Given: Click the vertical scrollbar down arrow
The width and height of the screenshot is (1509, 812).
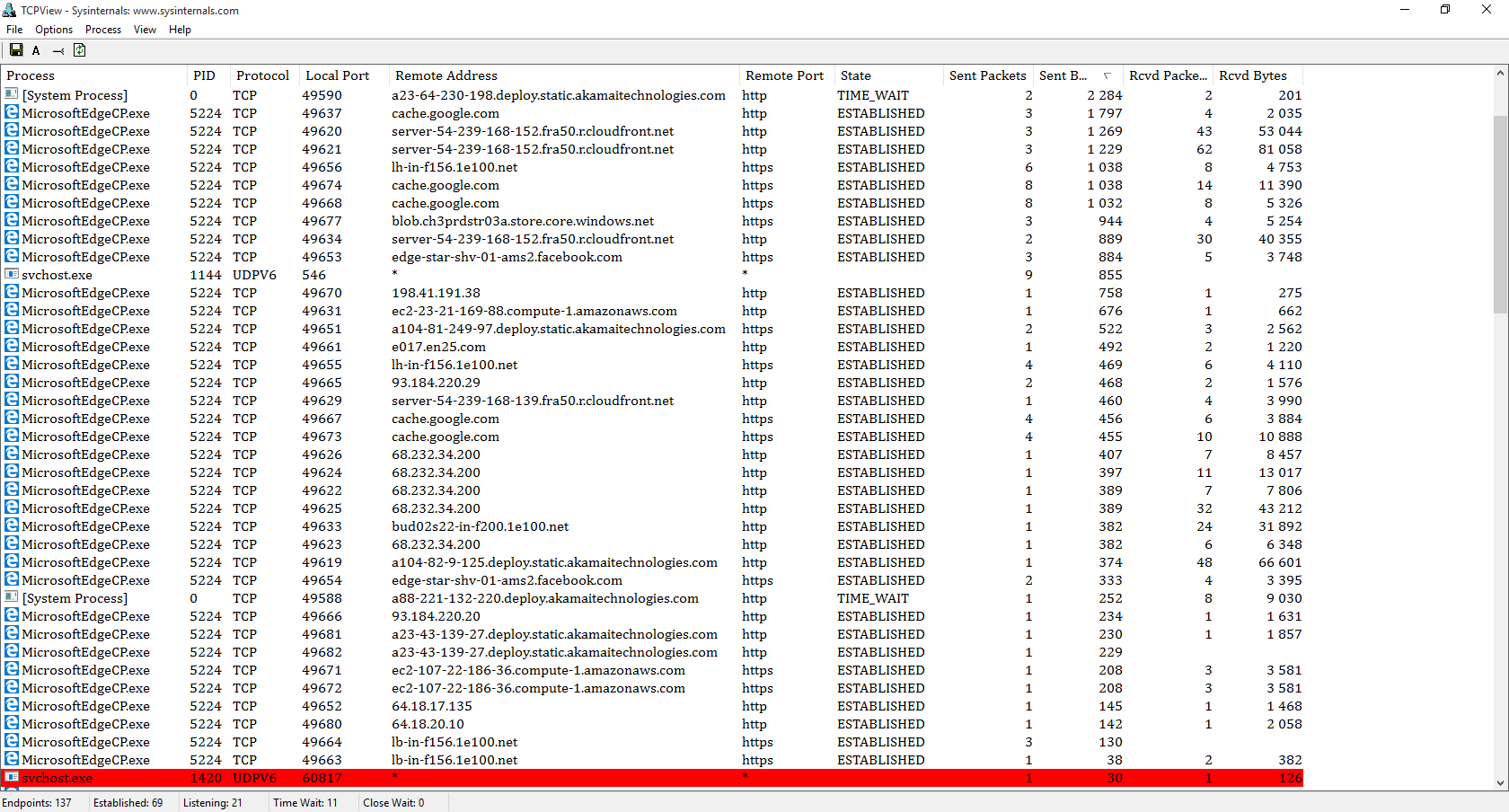Looking at the screenshot, I should pyautogui.click(x=1500, y=783).
